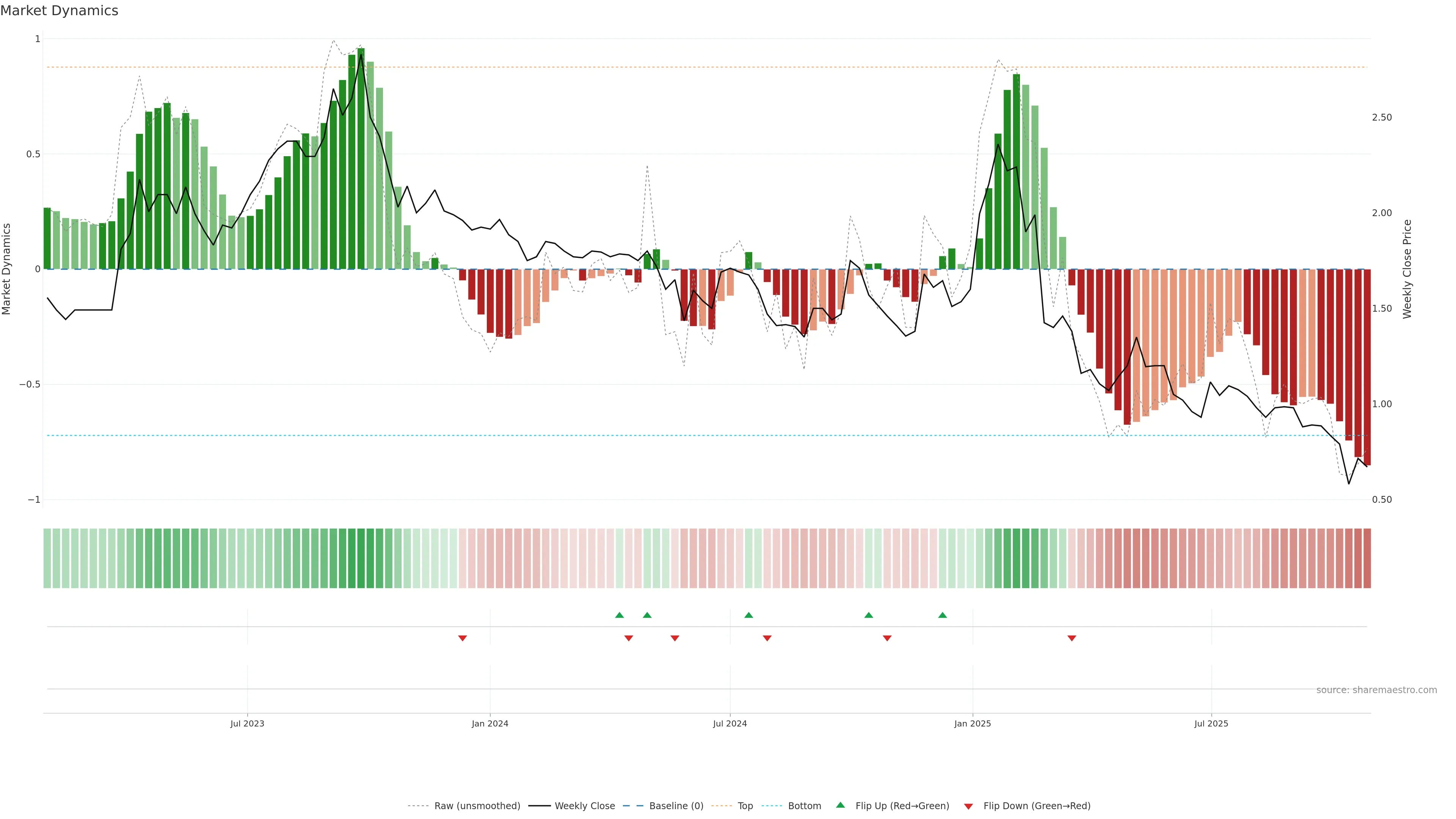Click the Market Dynamics chart title
Image resolution: width=1456 pixels, height=819 pixels.
pos(60,11)
